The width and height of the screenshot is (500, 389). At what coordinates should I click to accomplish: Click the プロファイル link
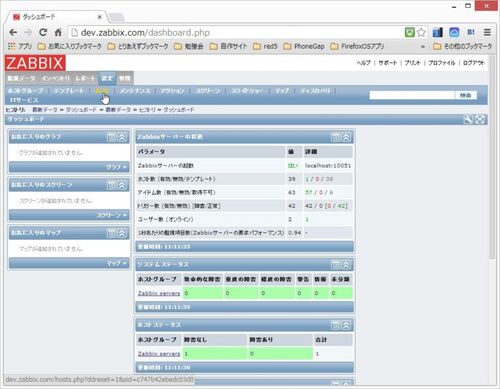point(442,63)
